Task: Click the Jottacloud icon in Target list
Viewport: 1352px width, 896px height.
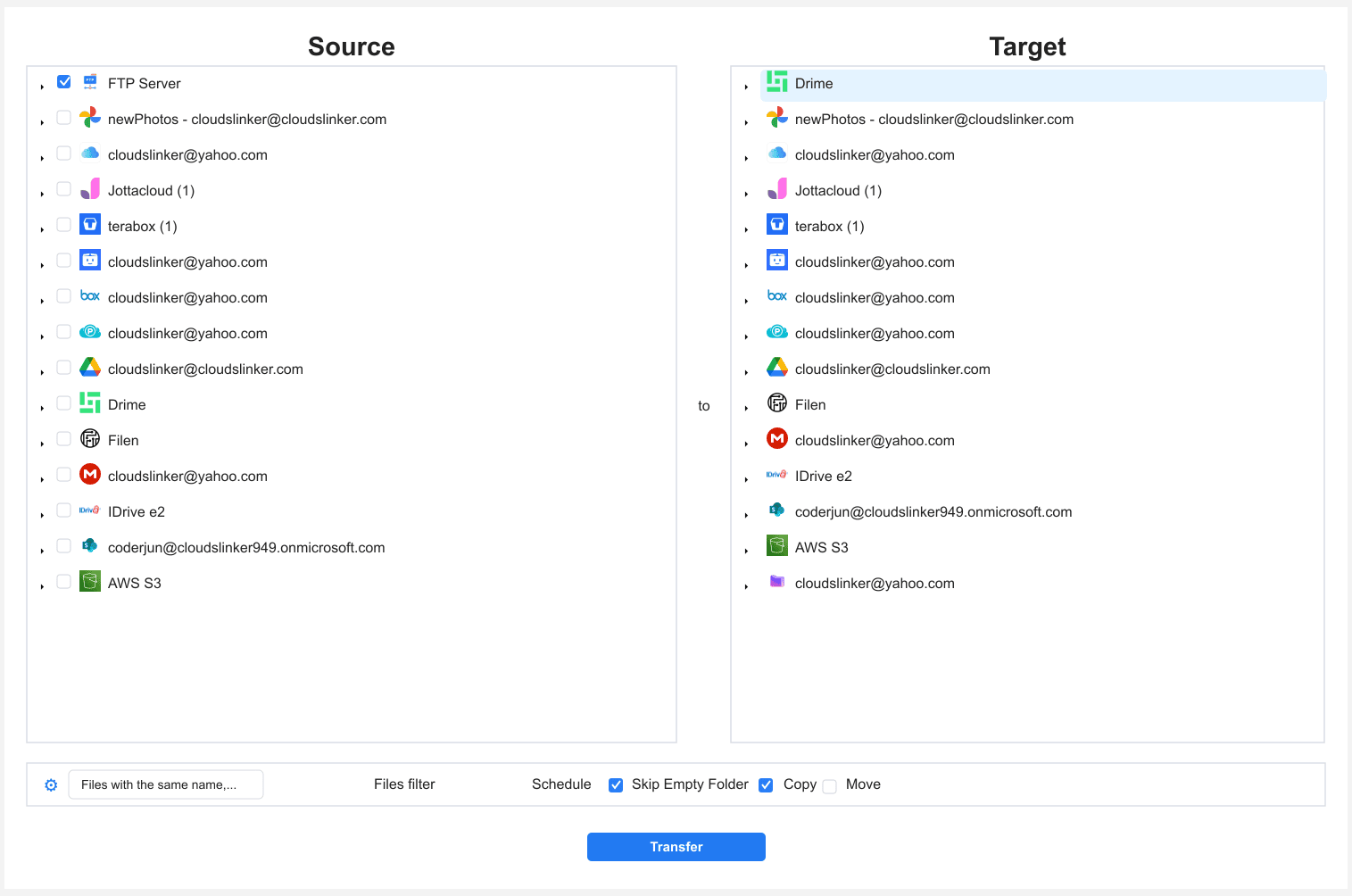Action: pyautogui.click(x=777, y=189)
